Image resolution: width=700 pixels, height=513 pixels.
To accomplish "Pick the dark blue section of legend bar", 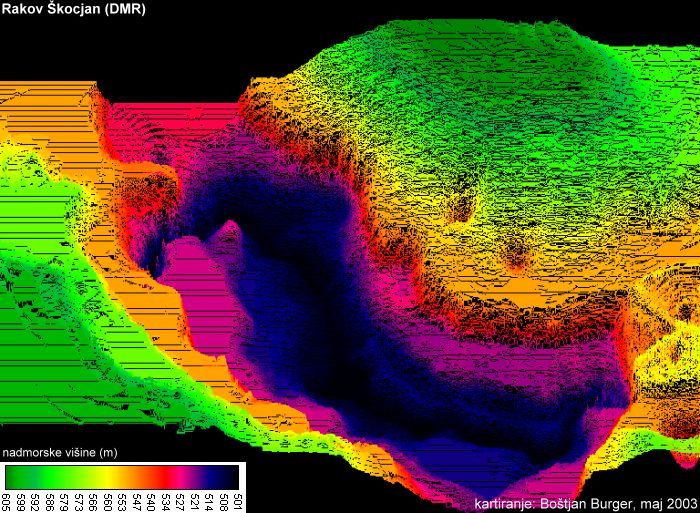I will (212, 476).
